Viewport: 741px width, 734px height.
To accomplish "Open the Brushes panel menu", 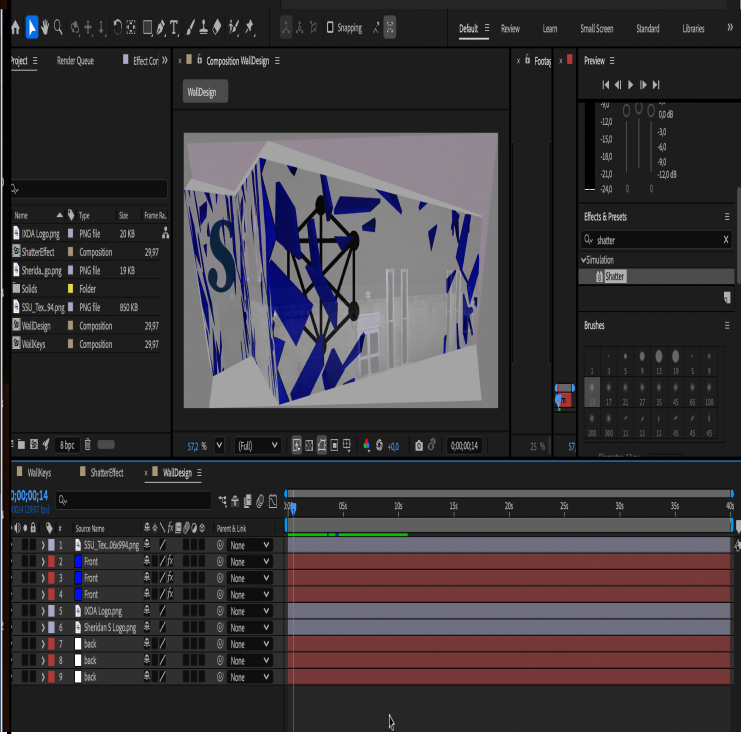I will point(727,325).
